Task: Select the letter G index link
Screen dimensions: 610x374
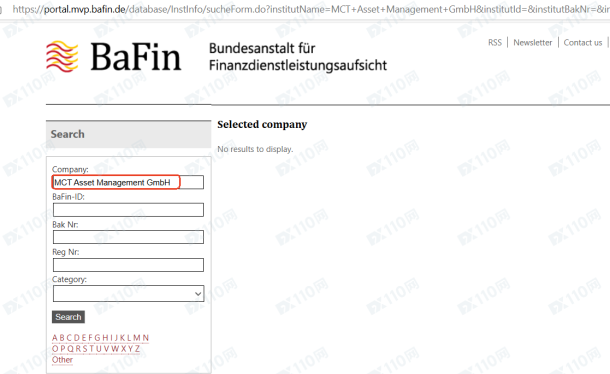Action: (x=98, y=337)
